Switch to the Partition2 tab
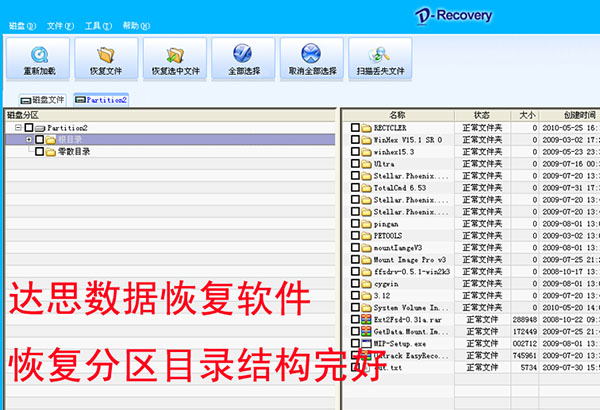This screenshot has width=600, height=410. tap(101, 100)
